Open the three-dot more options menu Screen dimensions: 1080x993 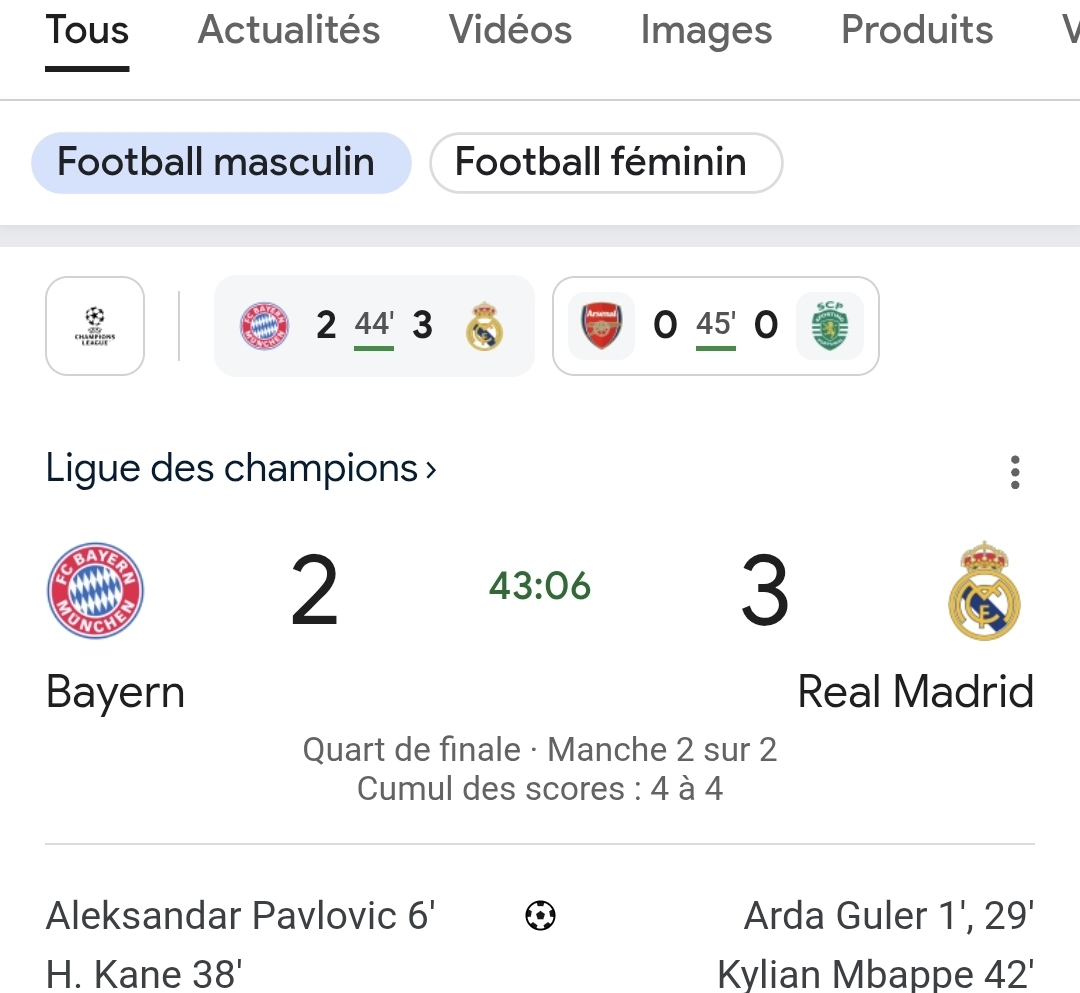point(1015,472)
